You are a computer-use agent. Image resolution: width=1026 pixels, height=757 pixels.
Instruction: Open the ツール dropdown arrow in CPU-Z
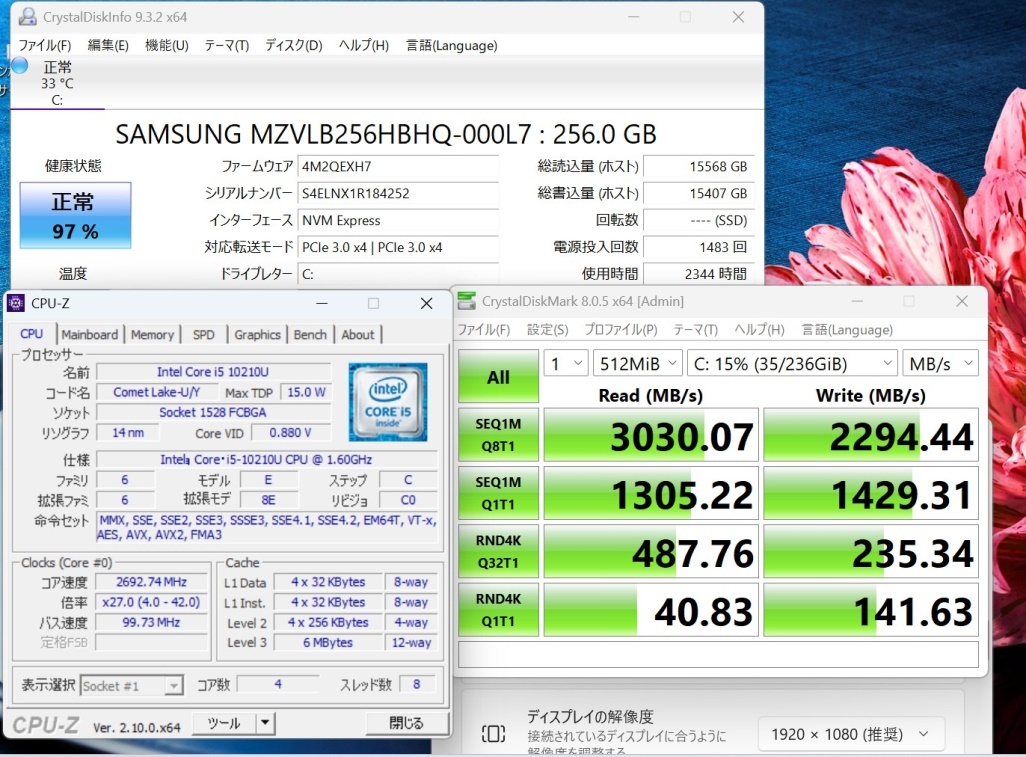[x=265, y=723]
